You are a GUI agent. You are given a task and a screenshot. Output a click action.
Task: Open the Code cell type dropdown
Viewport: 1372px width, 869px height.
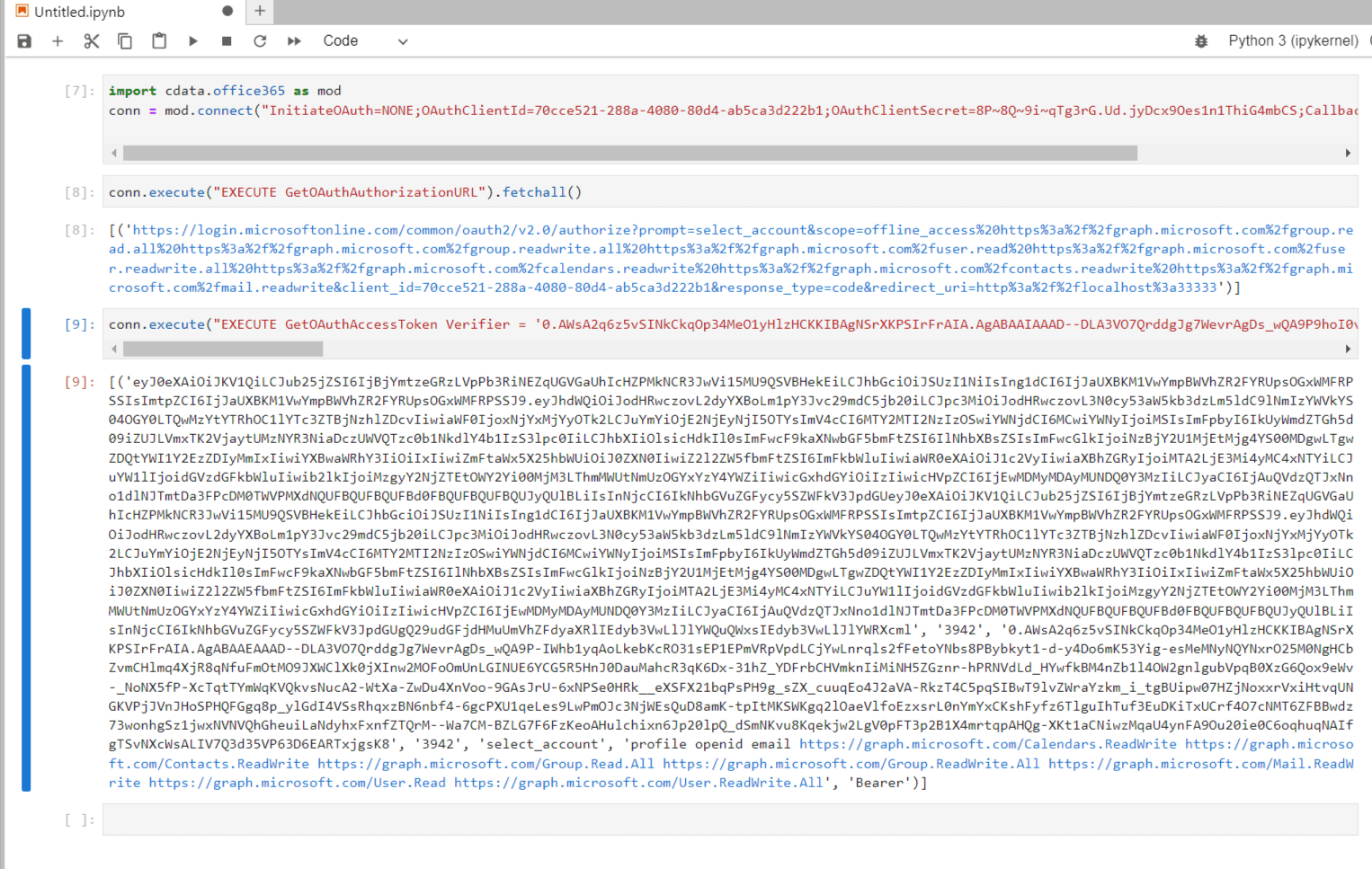point(365,41)
